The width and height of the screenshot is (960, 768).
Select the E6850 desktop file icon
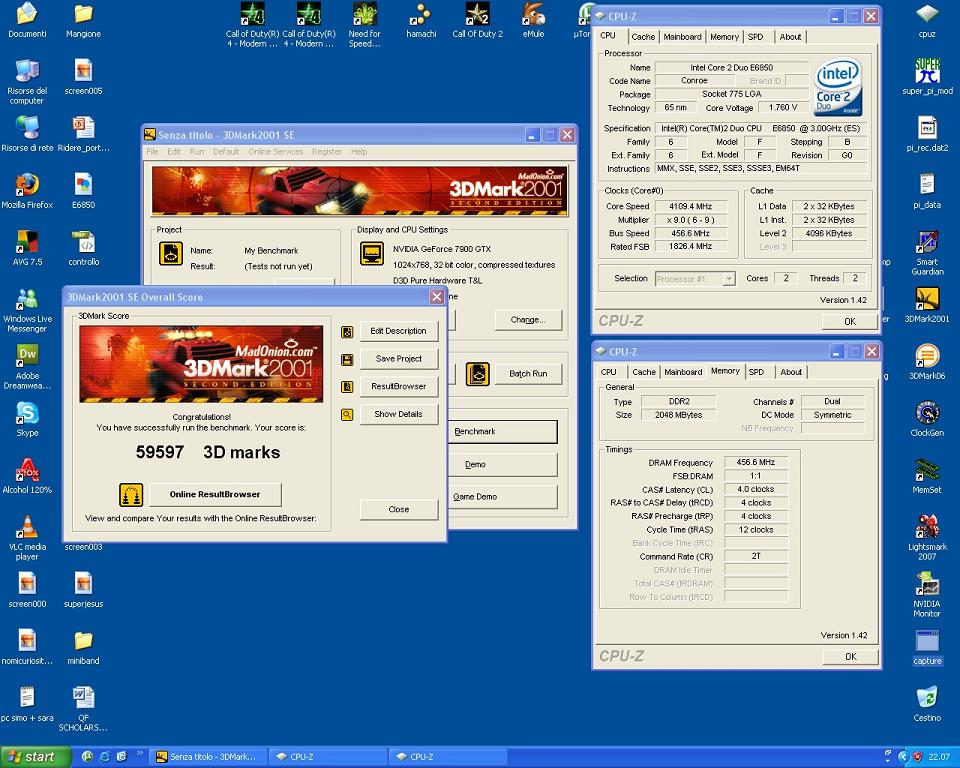click(83, 190)
